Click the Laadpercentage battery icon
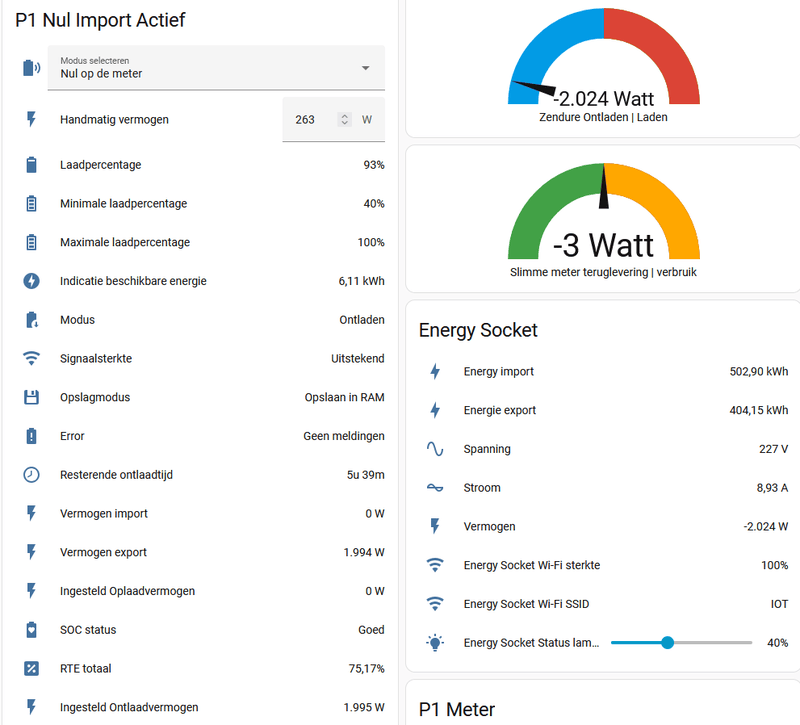 pos(32,165)
